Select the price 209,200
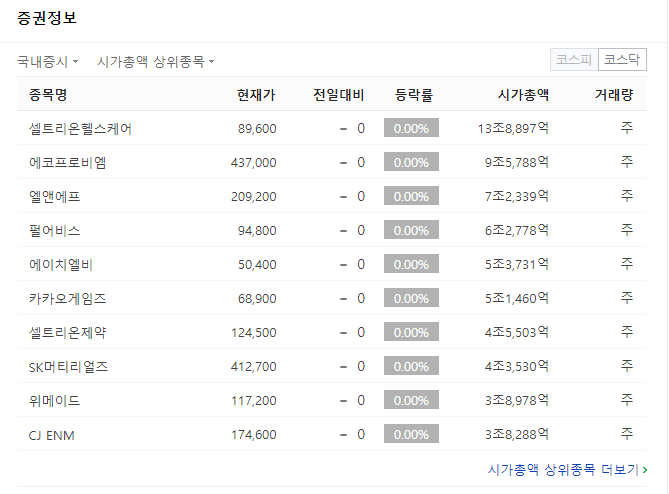 click(x=253, y=197)
